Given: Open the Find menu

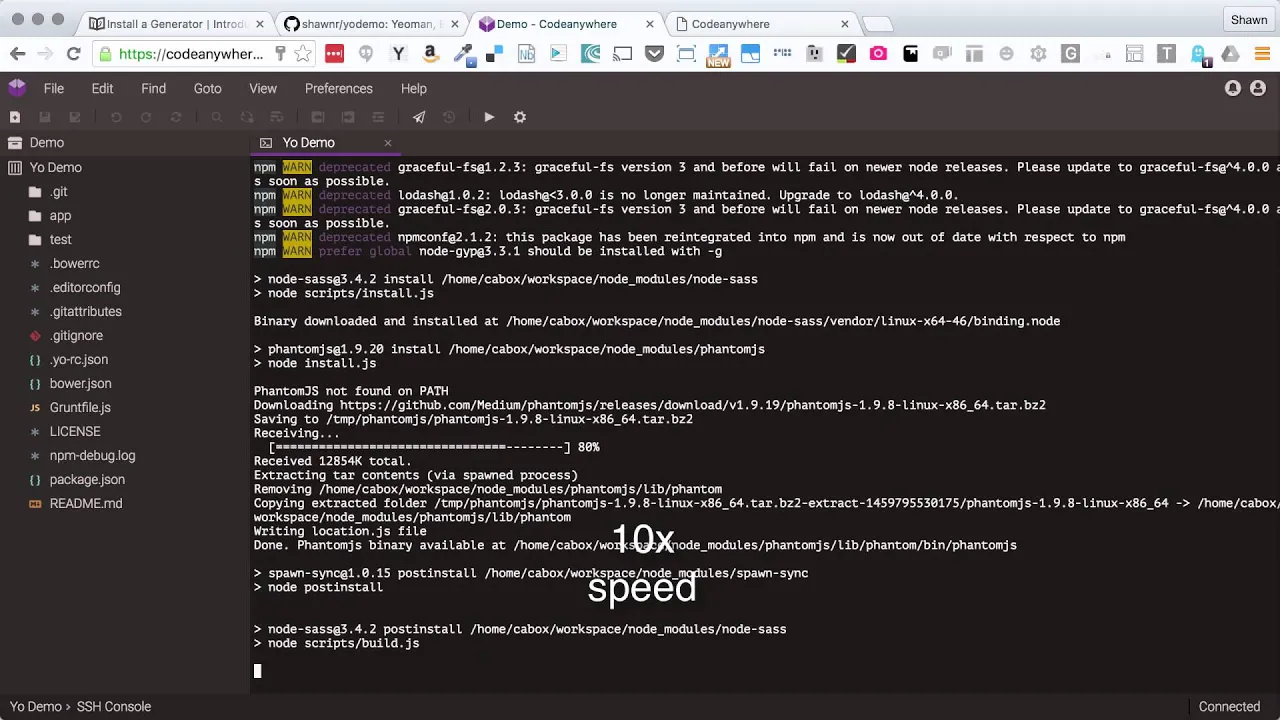Looking at the screenshot, I should pos(153,88).
